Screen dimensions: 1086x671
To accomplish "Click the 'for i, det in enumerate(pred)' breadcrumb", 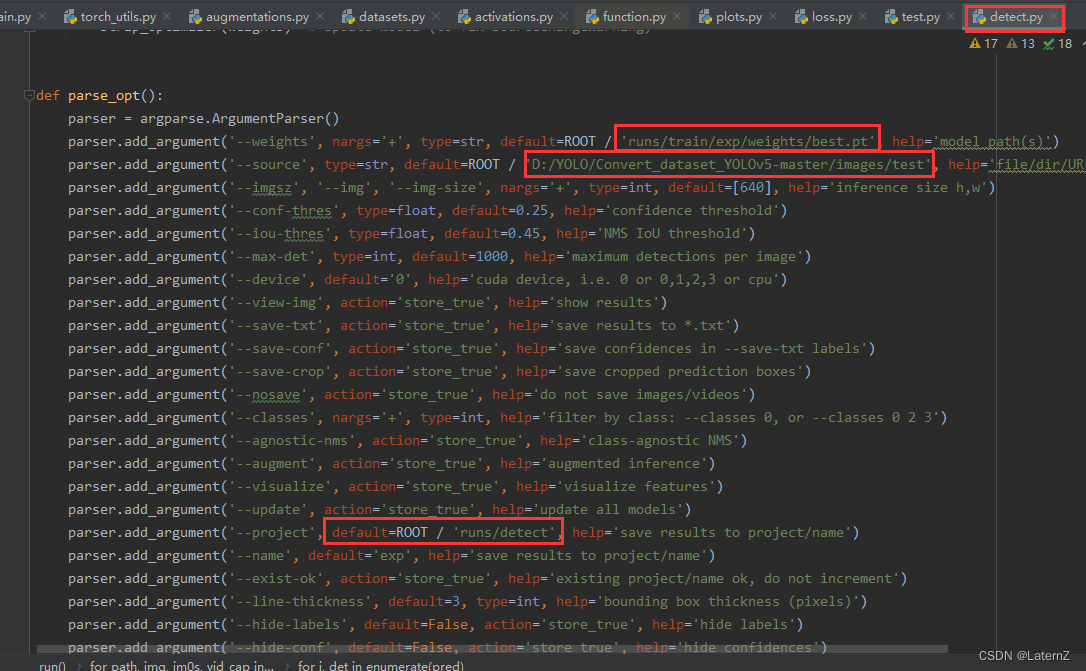I will 380,665.
